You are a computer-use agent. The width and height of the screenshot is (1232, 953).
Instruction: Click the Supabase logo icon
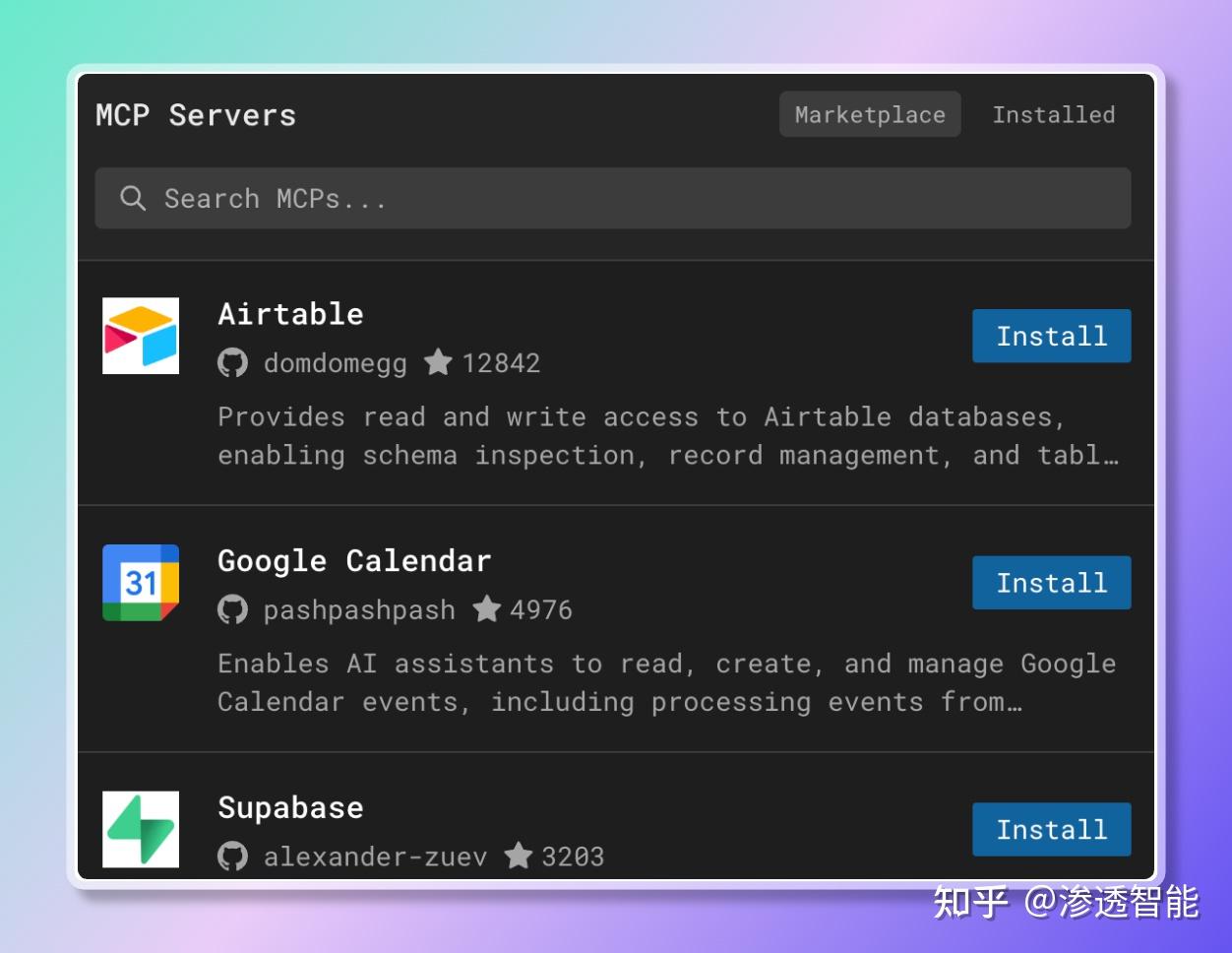[141, 829]
